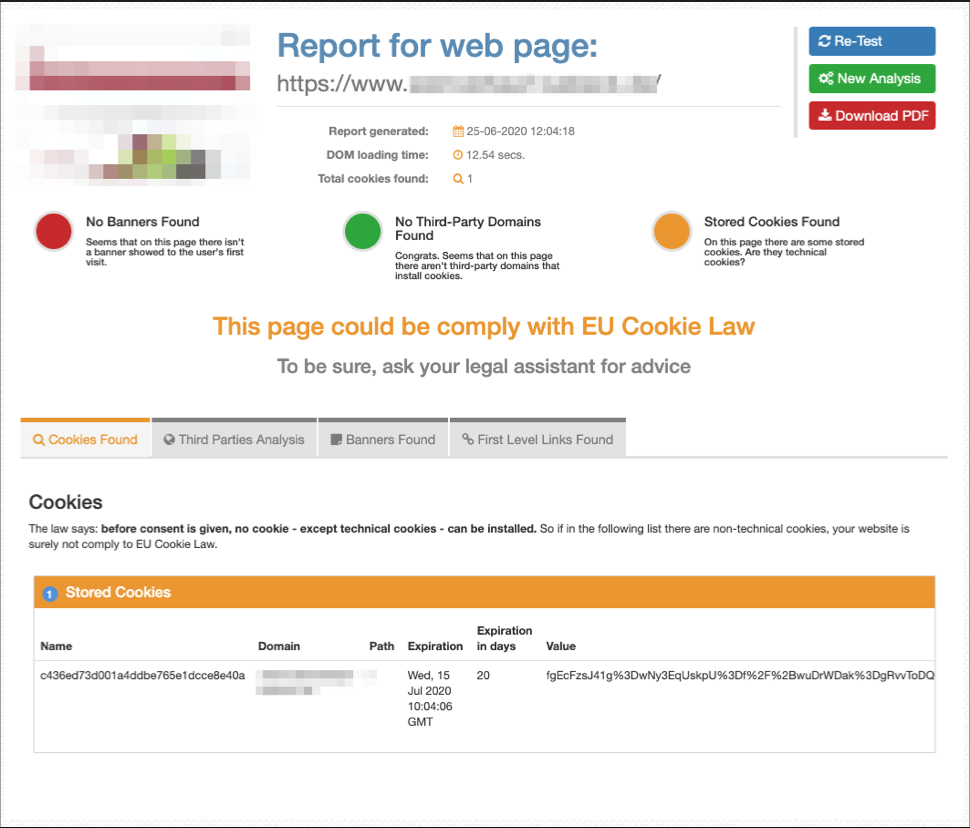Click 'This page could be comply' headline
Image resolution: width=970 pixels, height=828 pixels.
pyautogui.click(x=484, y=327)
